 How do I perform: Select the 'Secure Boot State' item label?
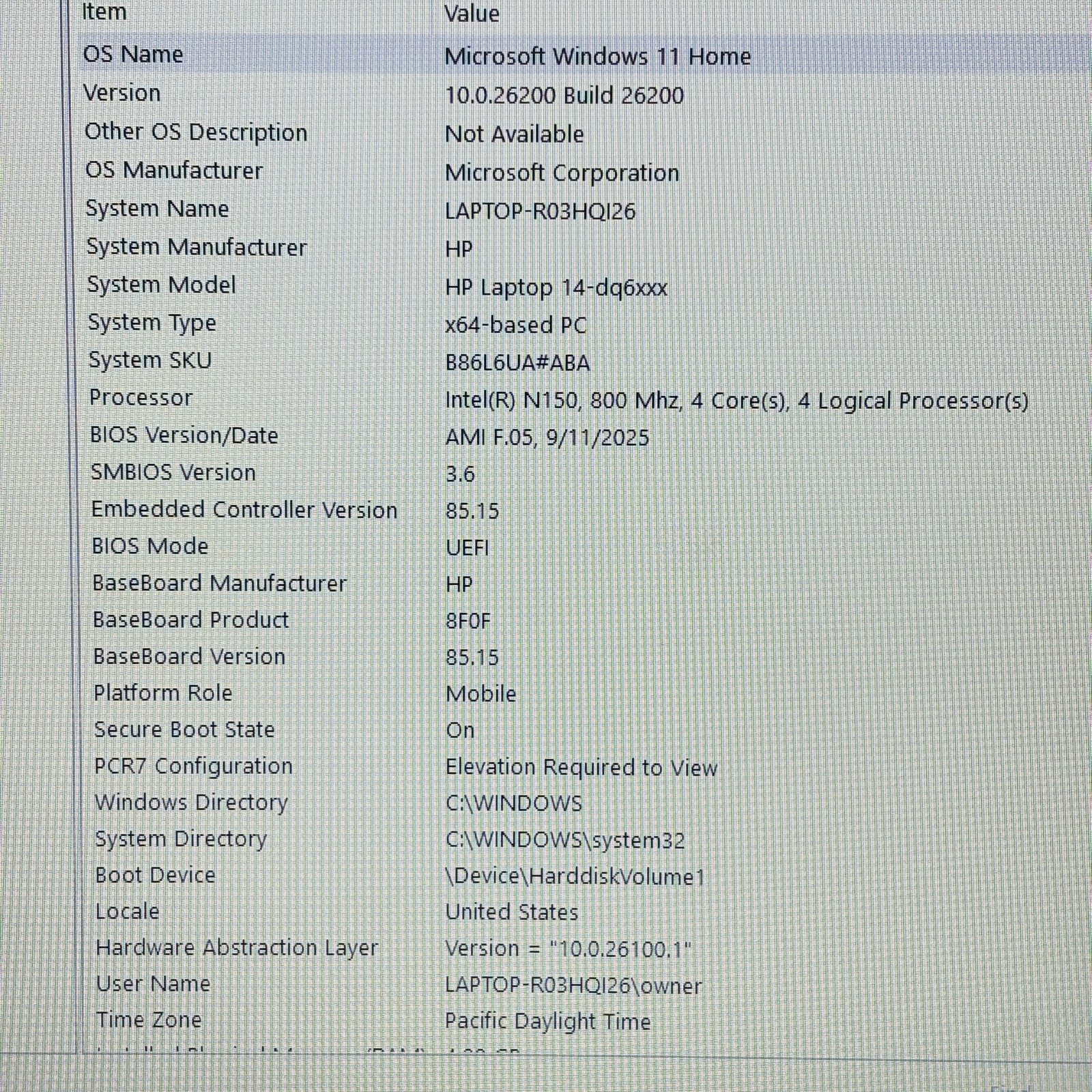pyautogui.click(x=185, y=729)
